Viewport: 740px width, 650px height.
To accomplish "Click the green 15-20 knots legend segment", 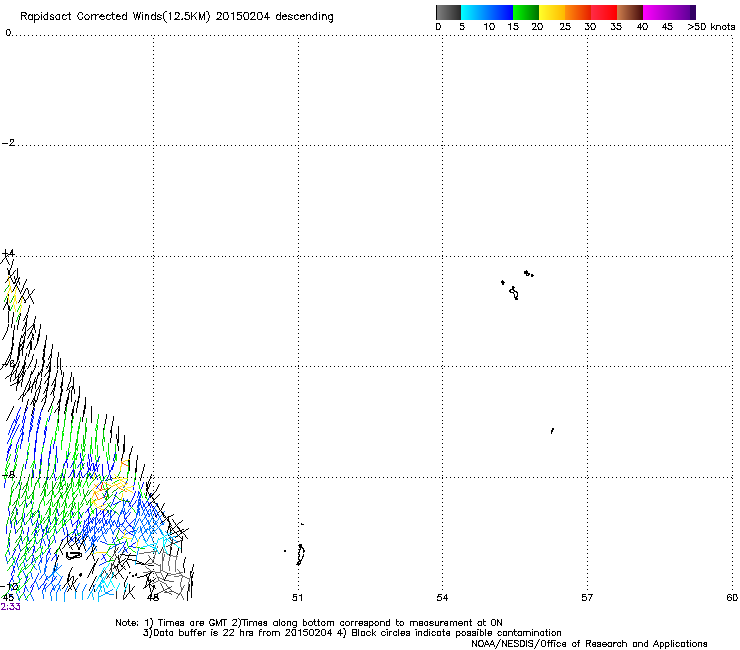I will (x=526, y=12).
